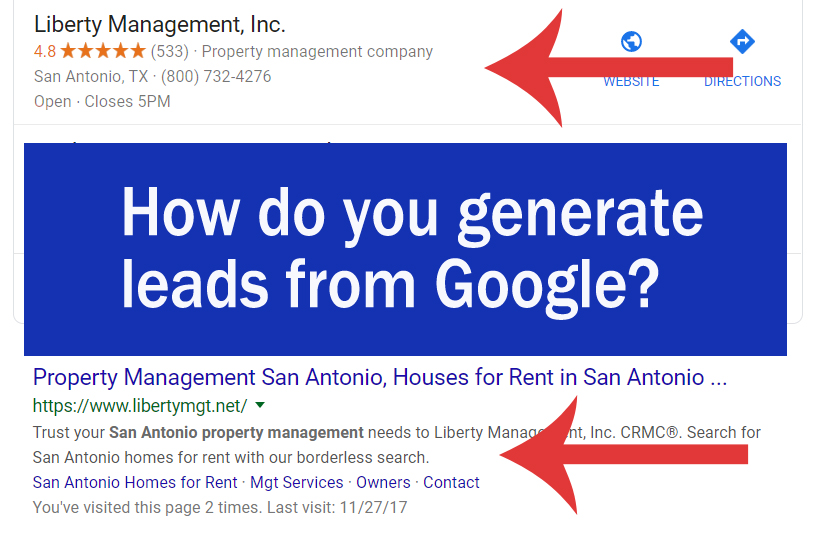Open the WEBSITE link label

(x=631, y=82)
